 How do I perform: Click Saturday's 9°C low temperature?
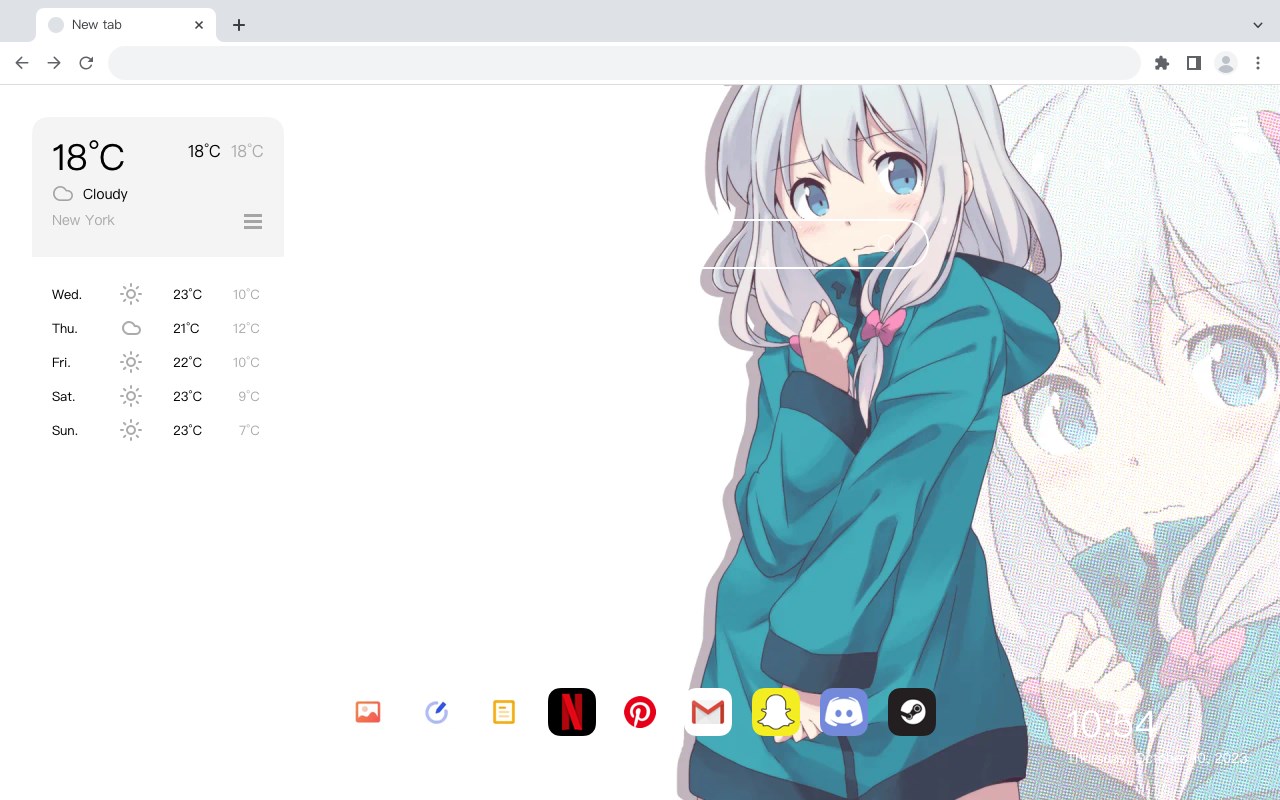(x=249, y=396)
